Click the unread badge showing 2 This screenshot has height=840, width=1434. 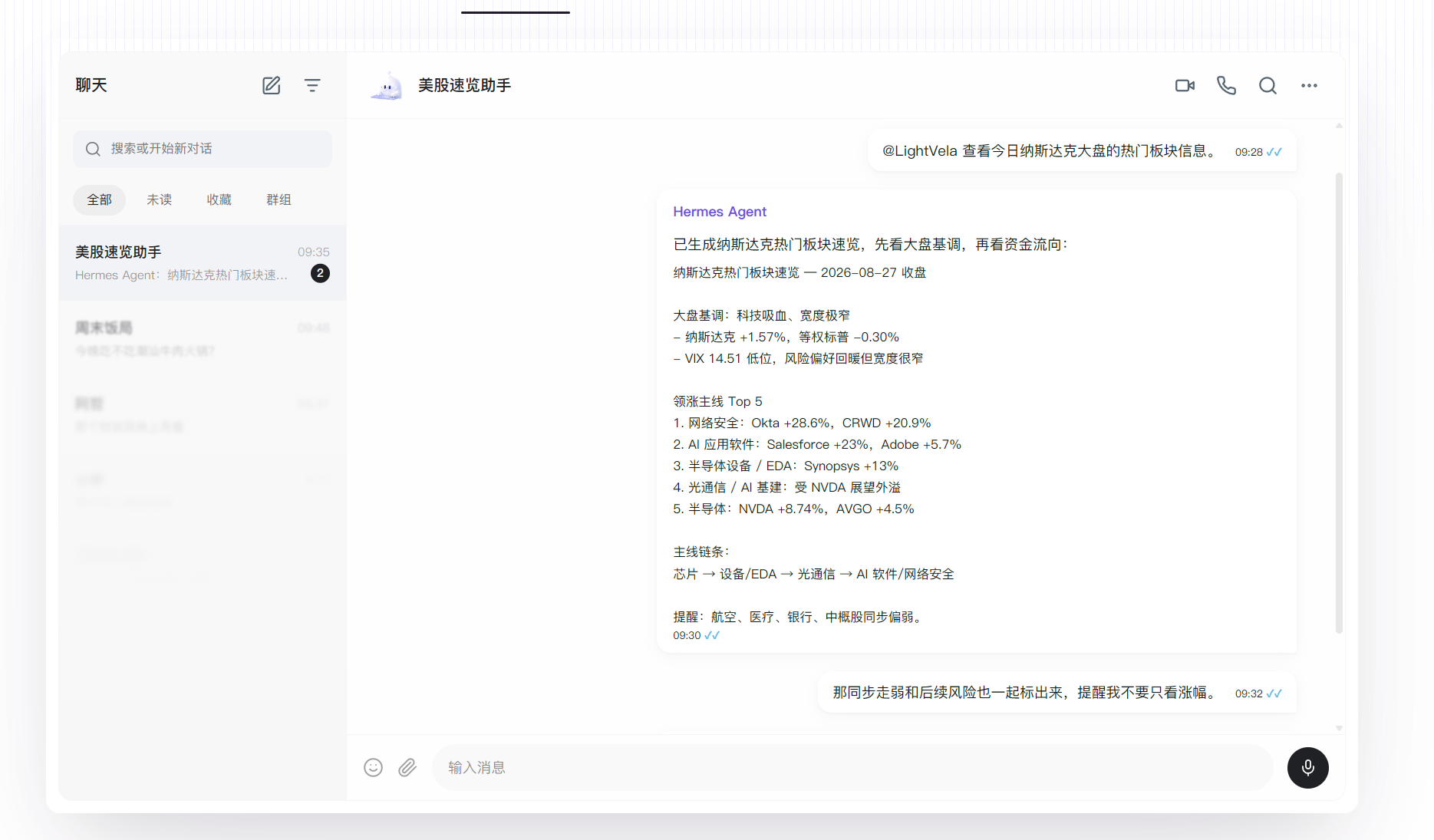click(320, 273)
